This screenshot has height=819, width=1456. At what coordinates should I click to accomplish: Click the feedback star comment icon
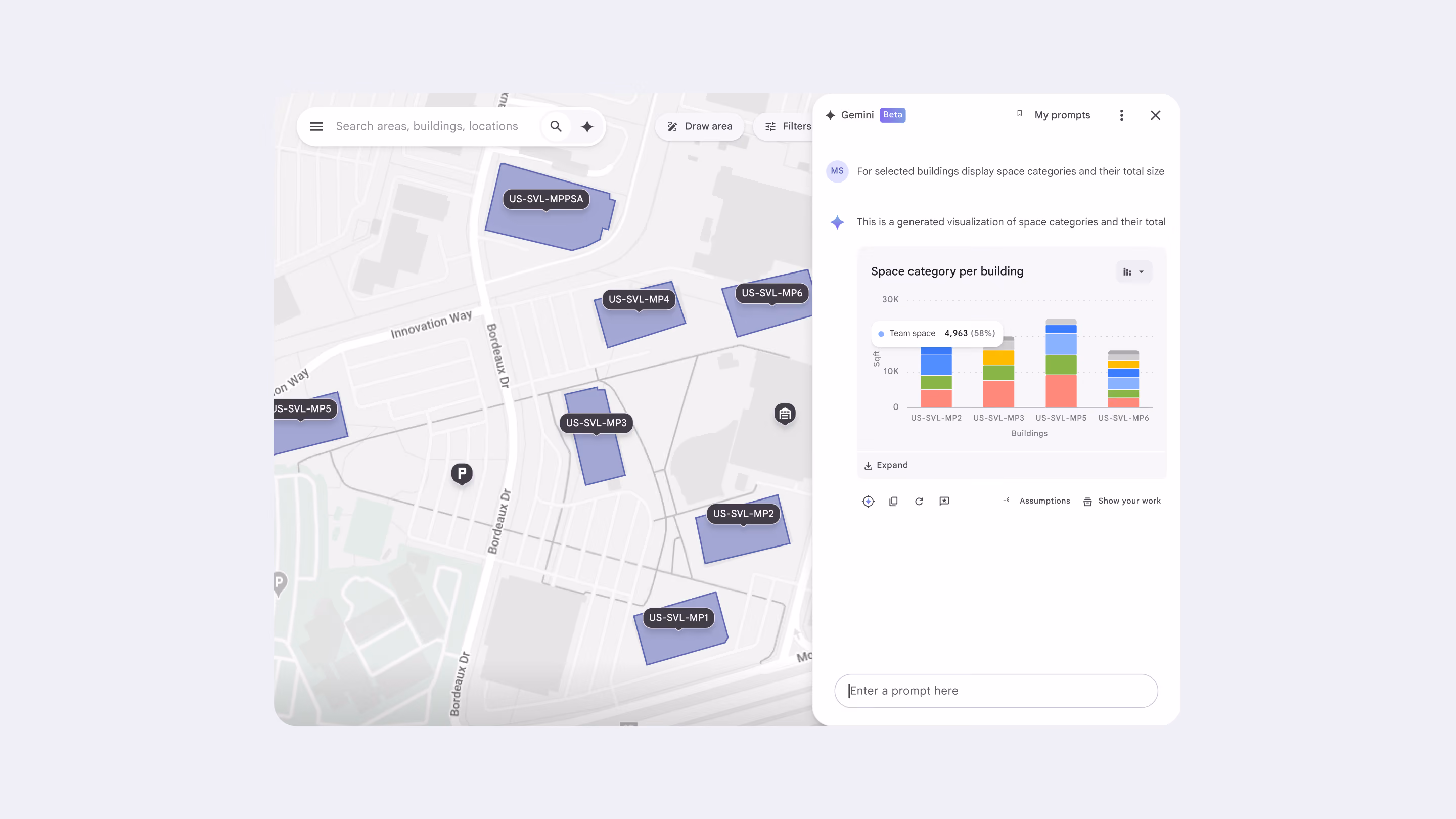(944, 502)
